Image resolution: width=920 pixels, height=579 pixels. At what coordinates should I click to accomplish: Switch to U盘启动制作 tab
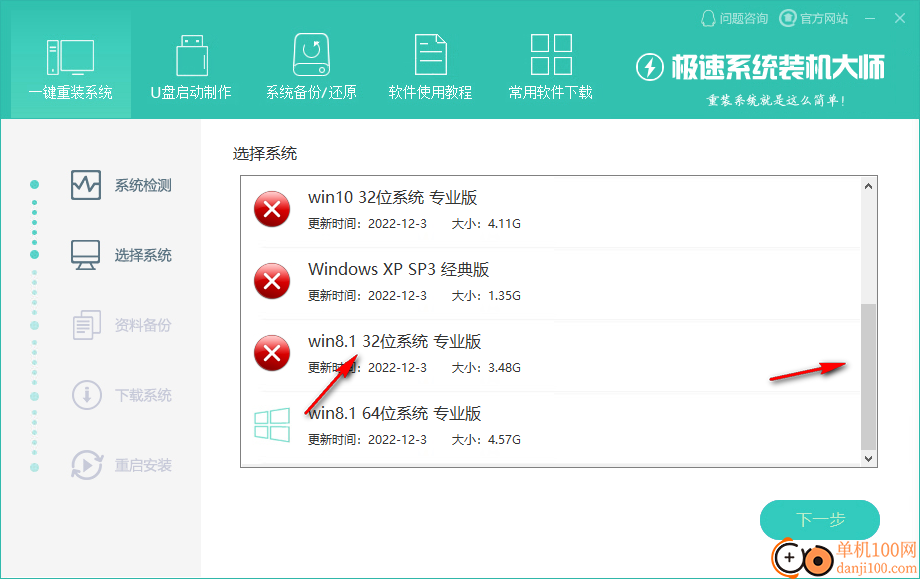pyautogui.click(x=191, y=65)
